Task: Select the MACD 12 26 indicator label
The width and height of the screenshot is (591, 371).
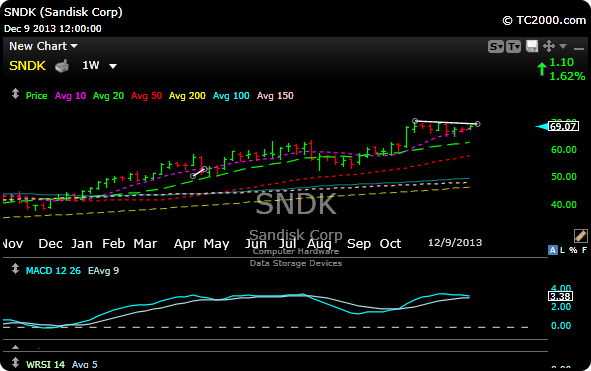Action: click(x=53, y=271)
